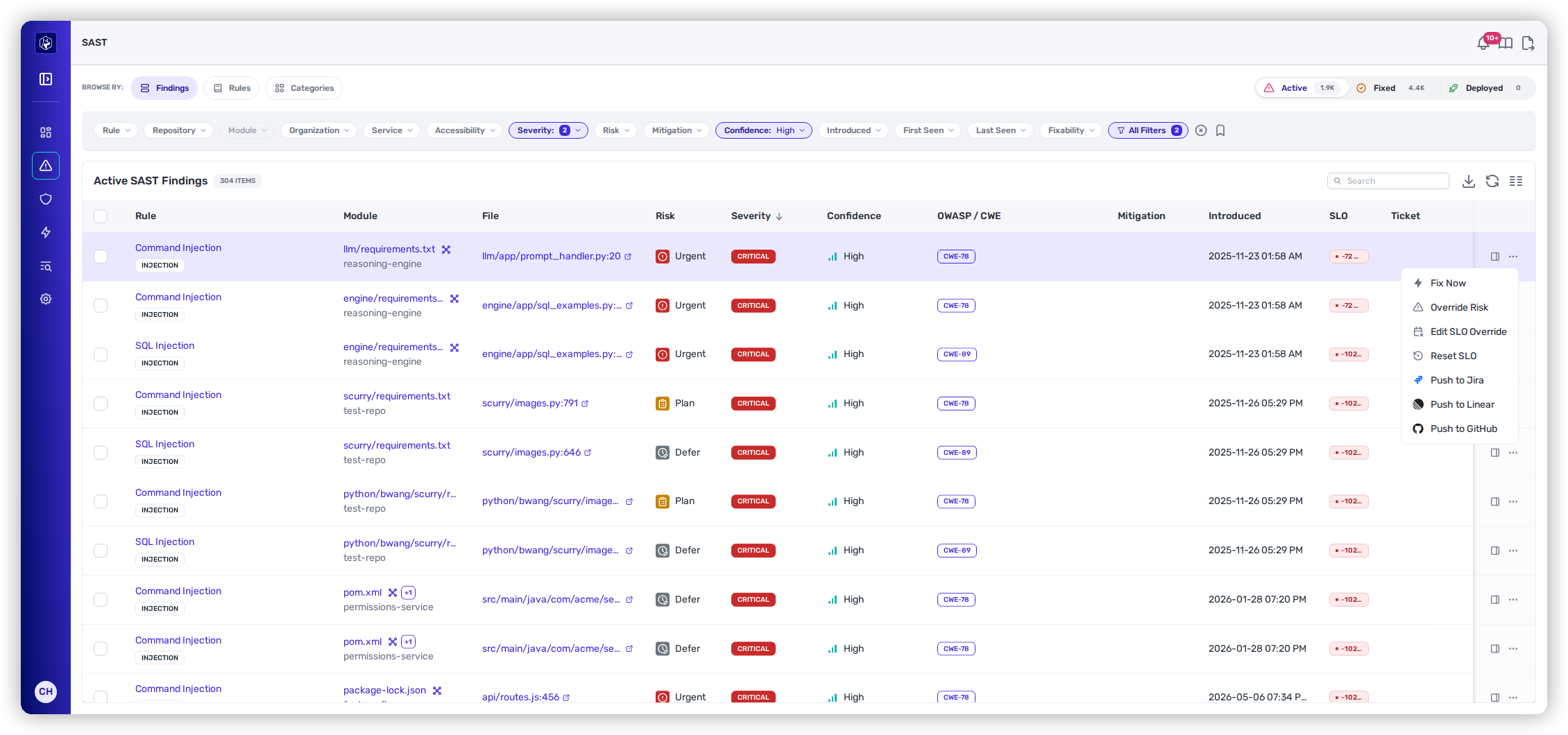Open the shield icon in sidebar

click(x=46, y=199)
